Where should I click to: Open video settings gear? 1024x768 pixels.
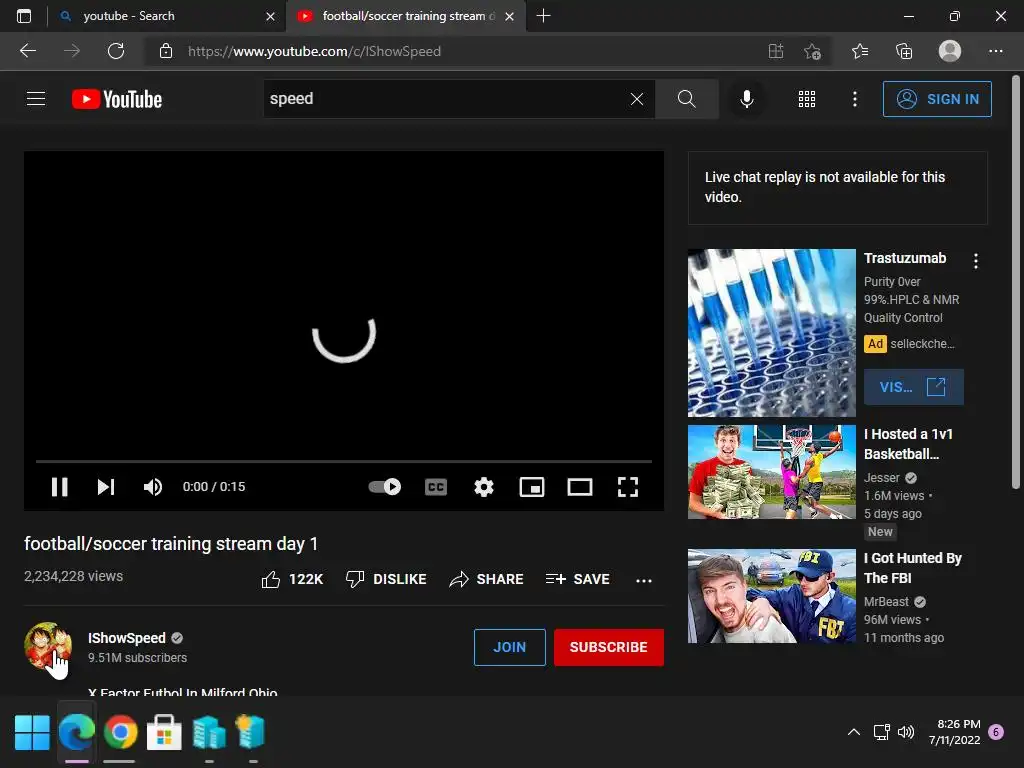pyautogui.click(x=484, y=487)
